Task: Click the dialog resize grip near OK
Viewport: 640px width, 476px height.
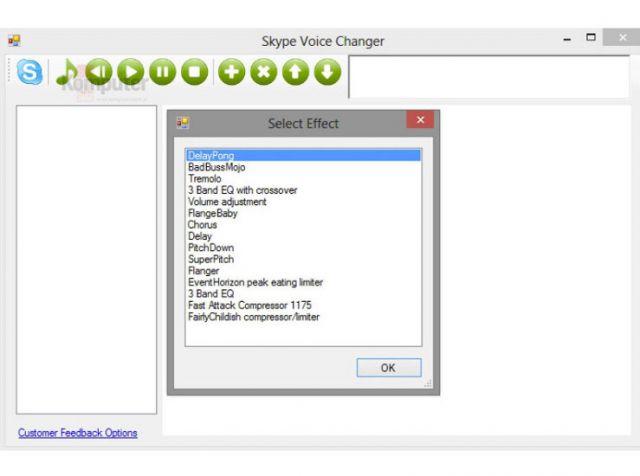Action: click(428, 383)
